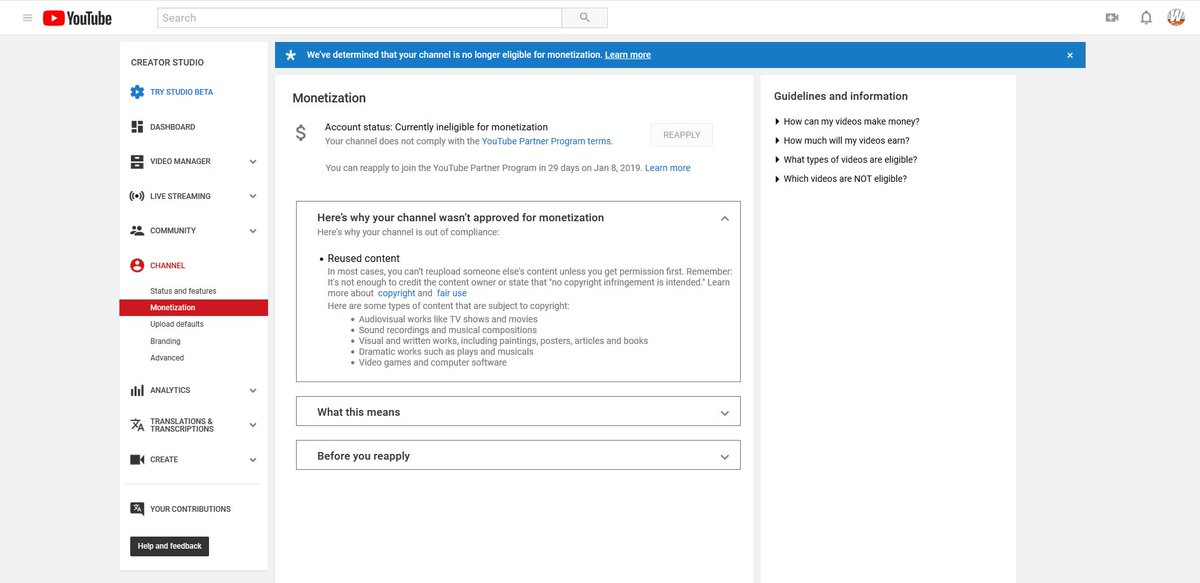Dismiss the blue monetization banner
The width and height of the screenshot is (1200, 583).
(1070, 55)
